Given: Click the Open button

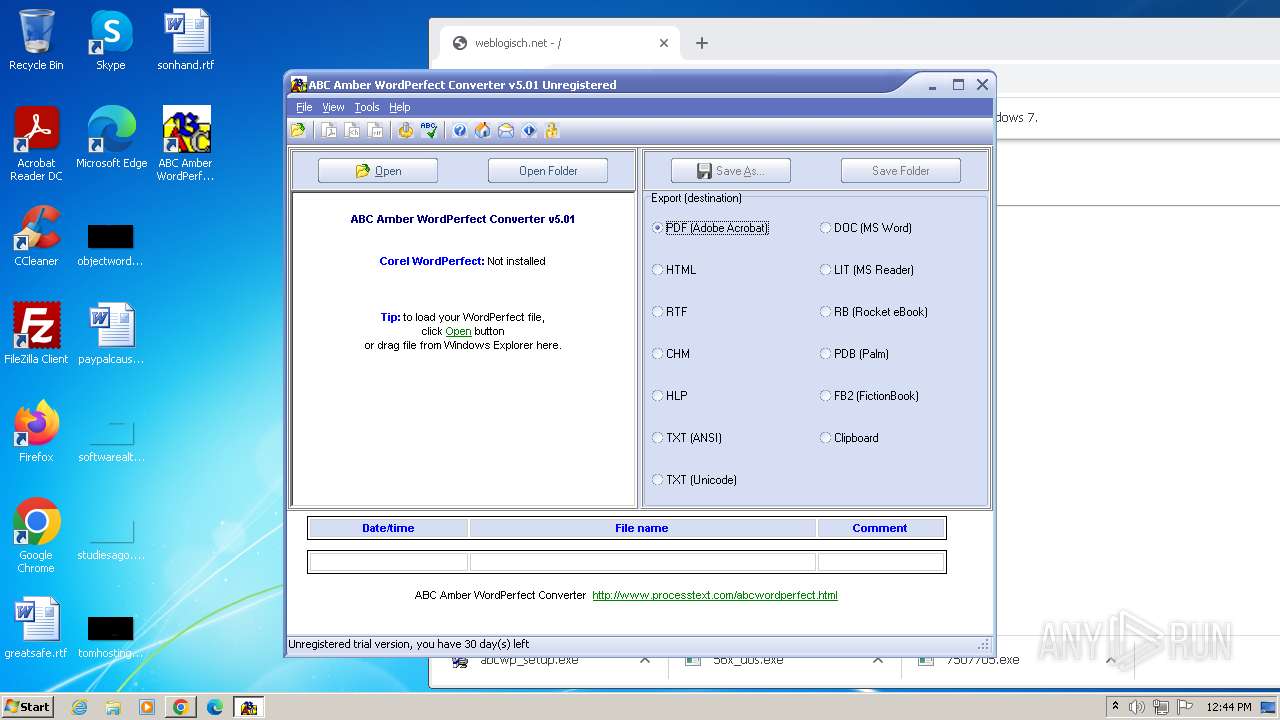Looking at the screenshot, I should pos(378,171).
